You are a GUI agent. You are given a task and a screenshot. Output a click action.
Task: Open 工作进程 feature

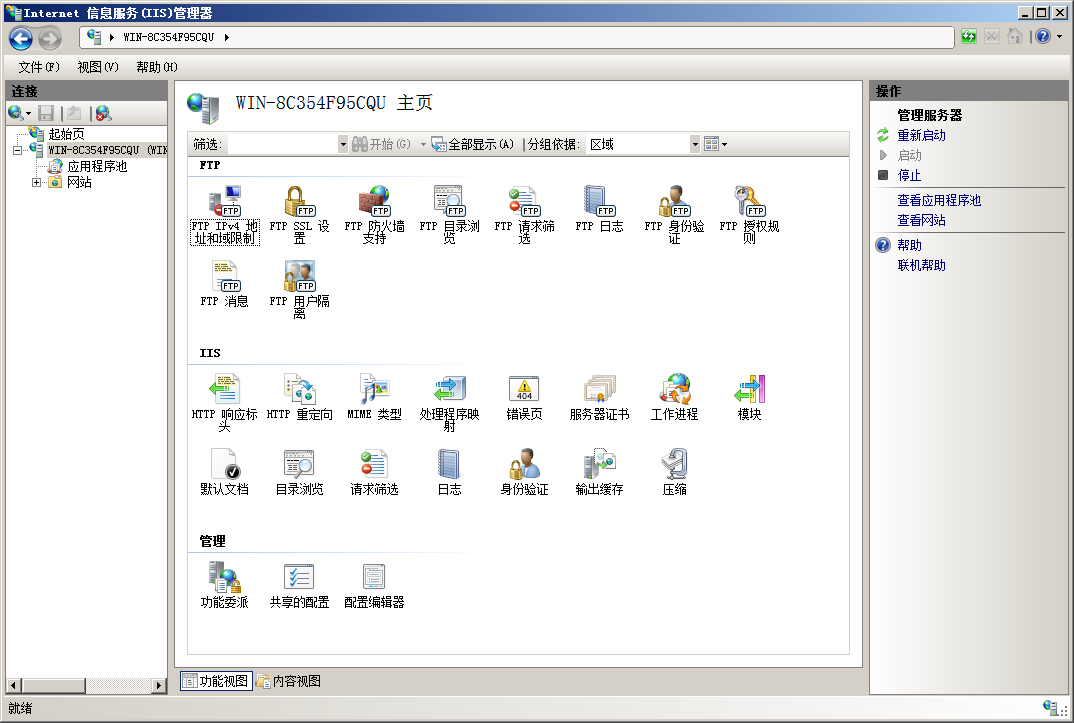click(675, 397)
